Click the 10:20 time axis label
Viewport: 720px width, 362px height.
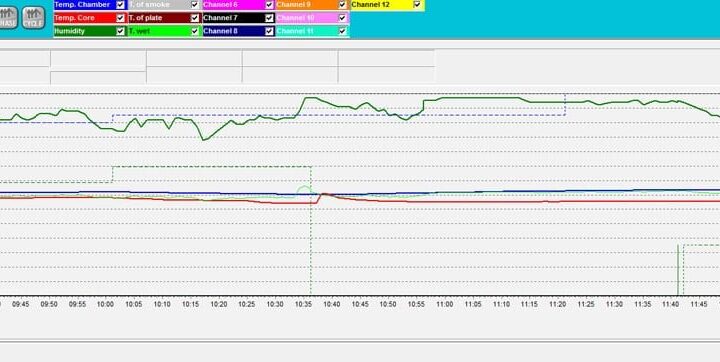[x=219, y=304]
